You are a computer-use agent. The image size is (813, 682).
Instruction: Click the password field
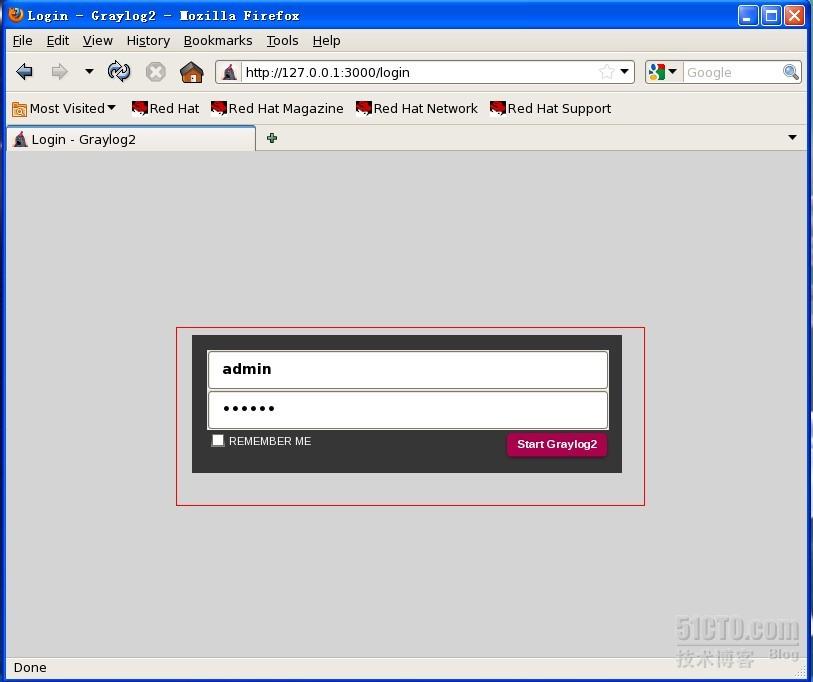[x=408, y=410]
